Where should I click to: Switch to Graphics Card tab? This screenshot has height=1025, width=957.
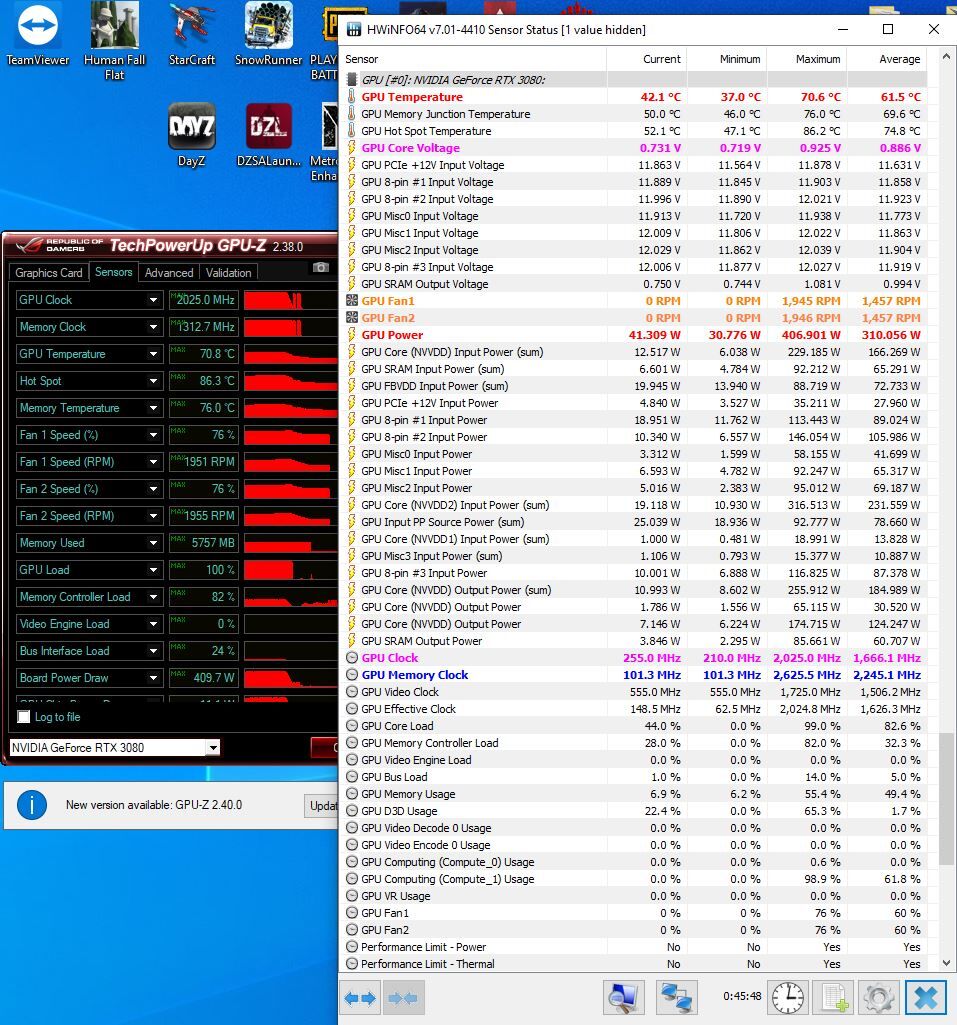pos(49,273)
